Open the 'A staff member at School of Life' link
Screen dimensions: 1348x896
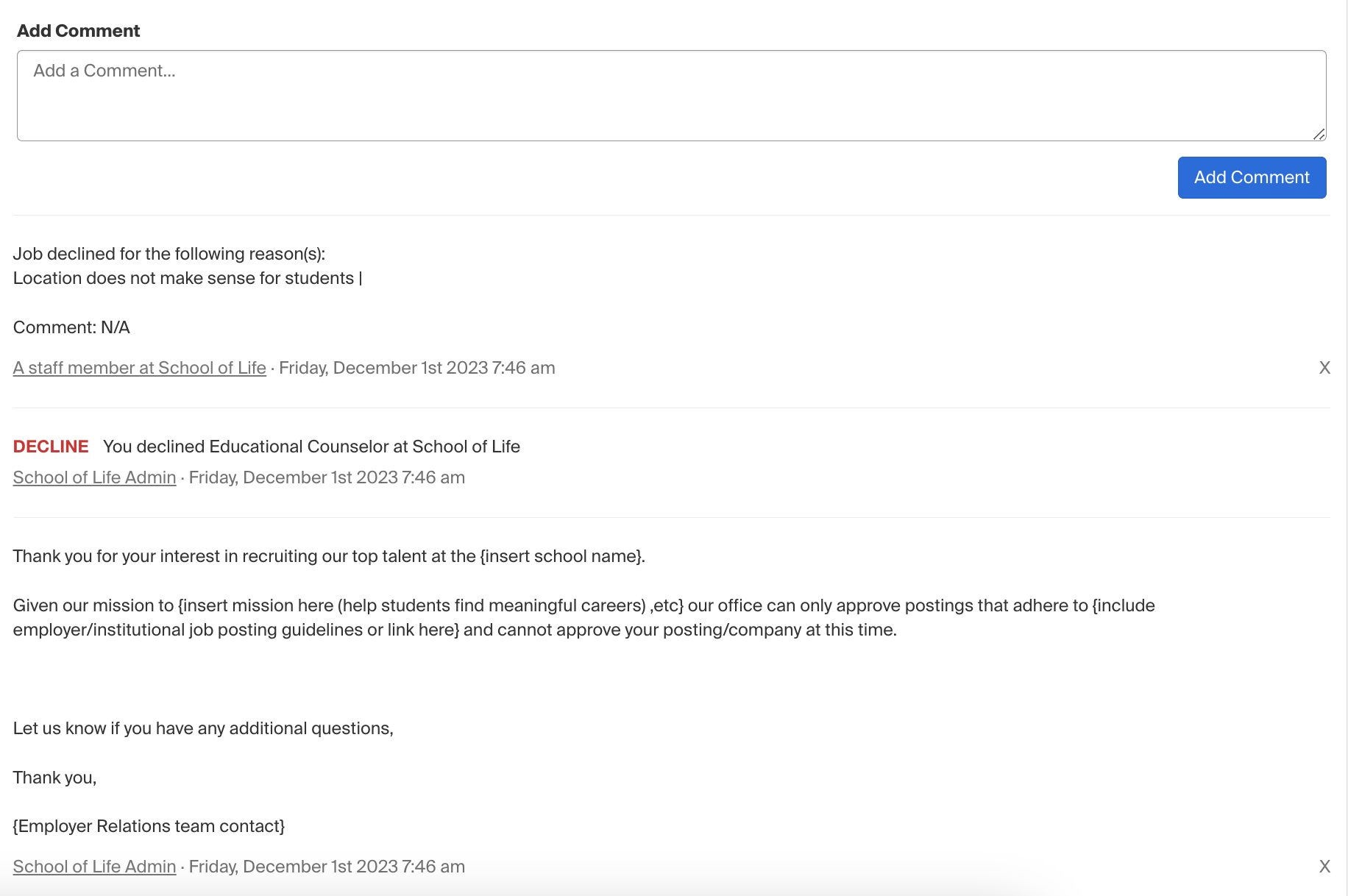pyautogui.click(x=139, y=367)
